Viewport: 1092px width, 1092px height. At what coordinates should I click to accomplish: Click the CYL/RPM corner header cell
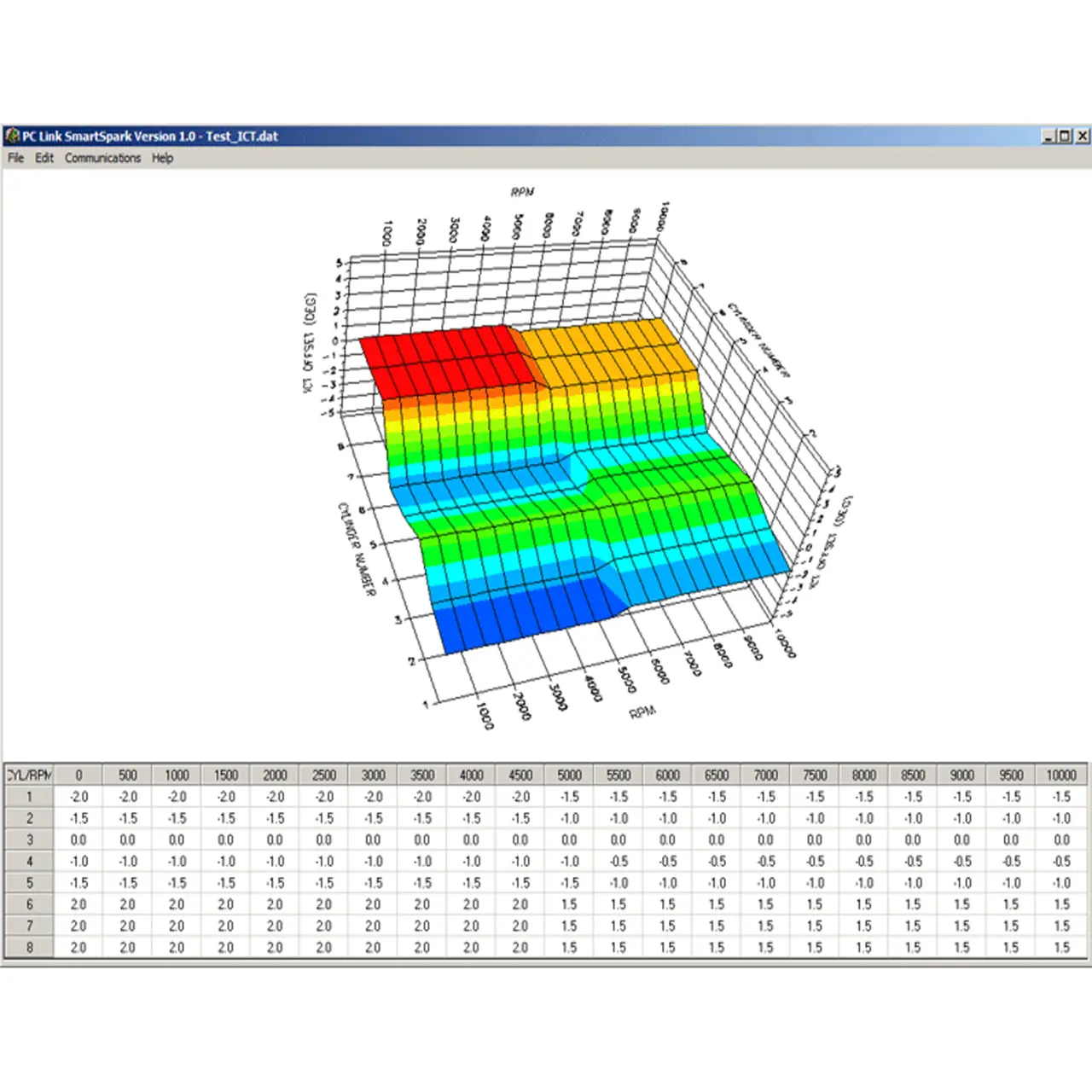(29, 775)
